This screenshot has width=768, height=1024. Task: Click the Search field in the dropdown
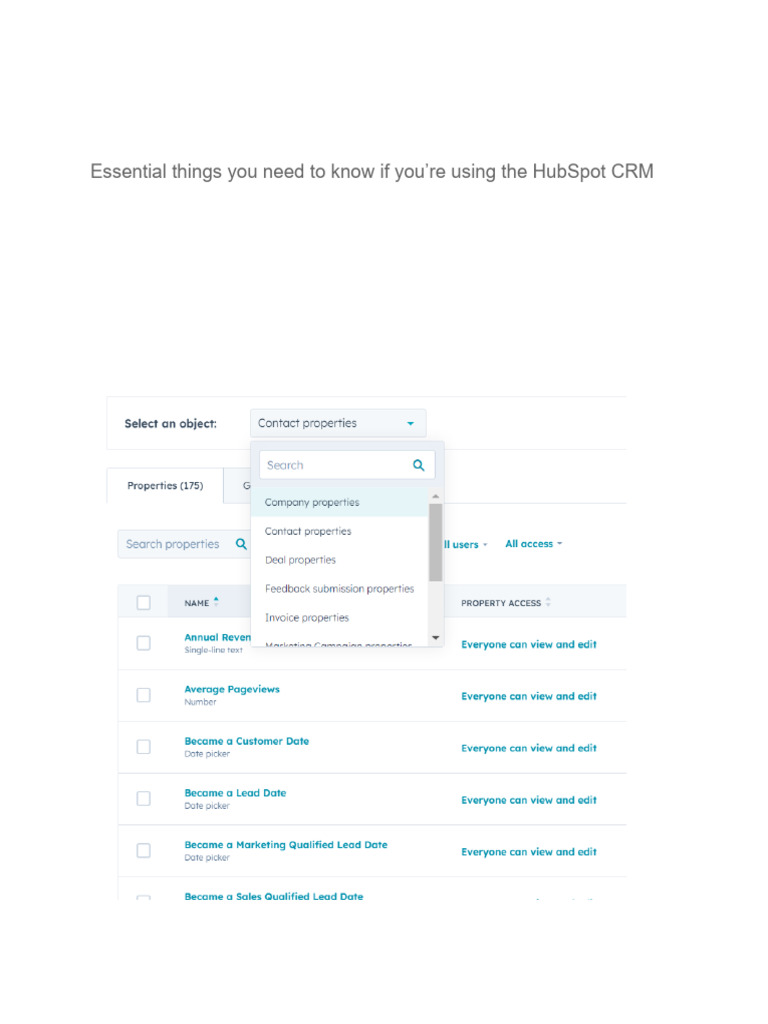335,465
